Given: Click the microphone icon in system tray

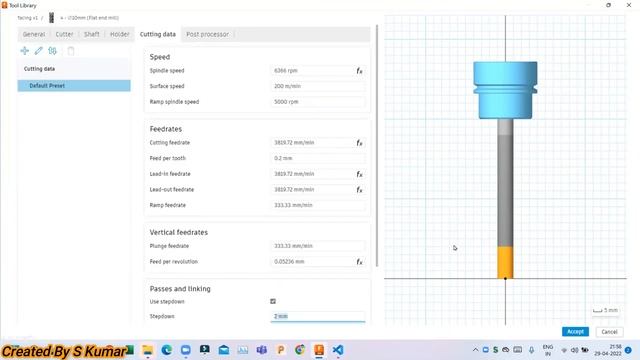Looking at the screenshot, I should click(x=531, y=350).
